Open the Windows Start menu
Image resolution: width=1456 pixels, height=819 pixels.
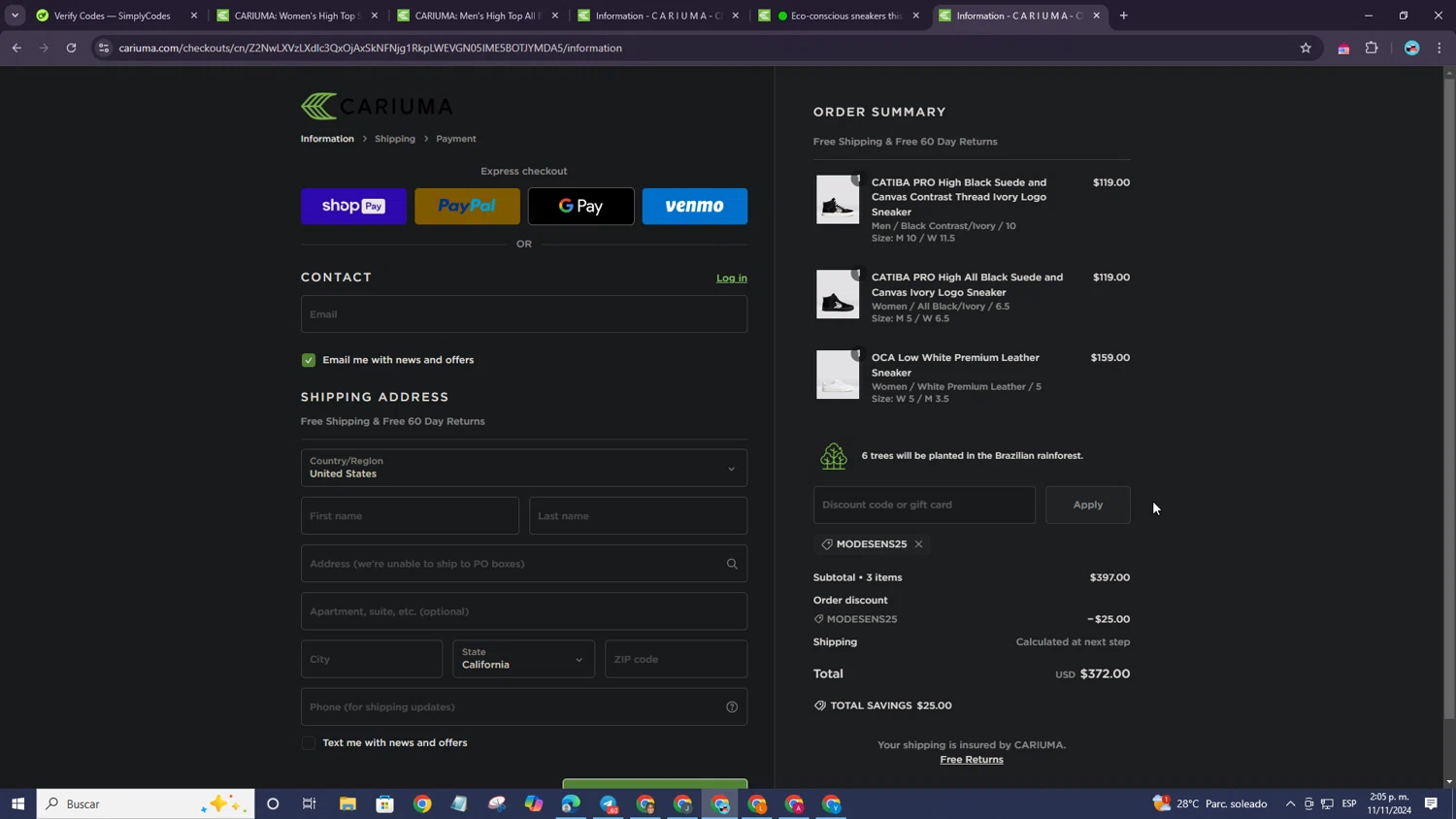click(17, 803)
